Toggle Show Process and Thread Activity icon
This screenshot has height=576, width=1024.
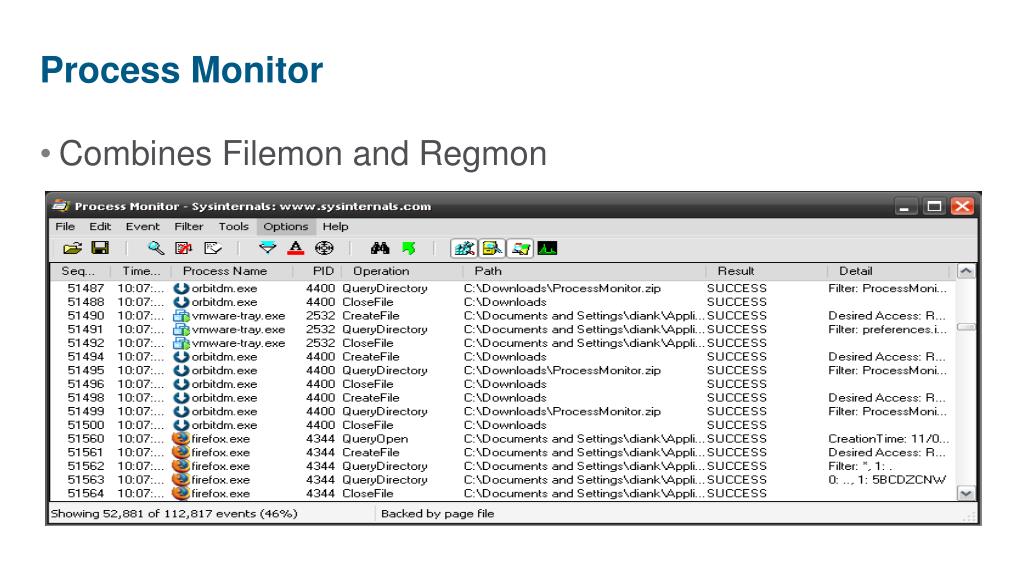[x=520, y=248]
